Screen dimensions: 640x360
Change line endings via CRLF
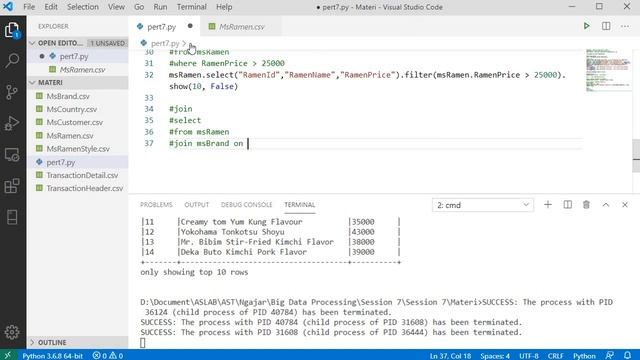click(556, 356)
